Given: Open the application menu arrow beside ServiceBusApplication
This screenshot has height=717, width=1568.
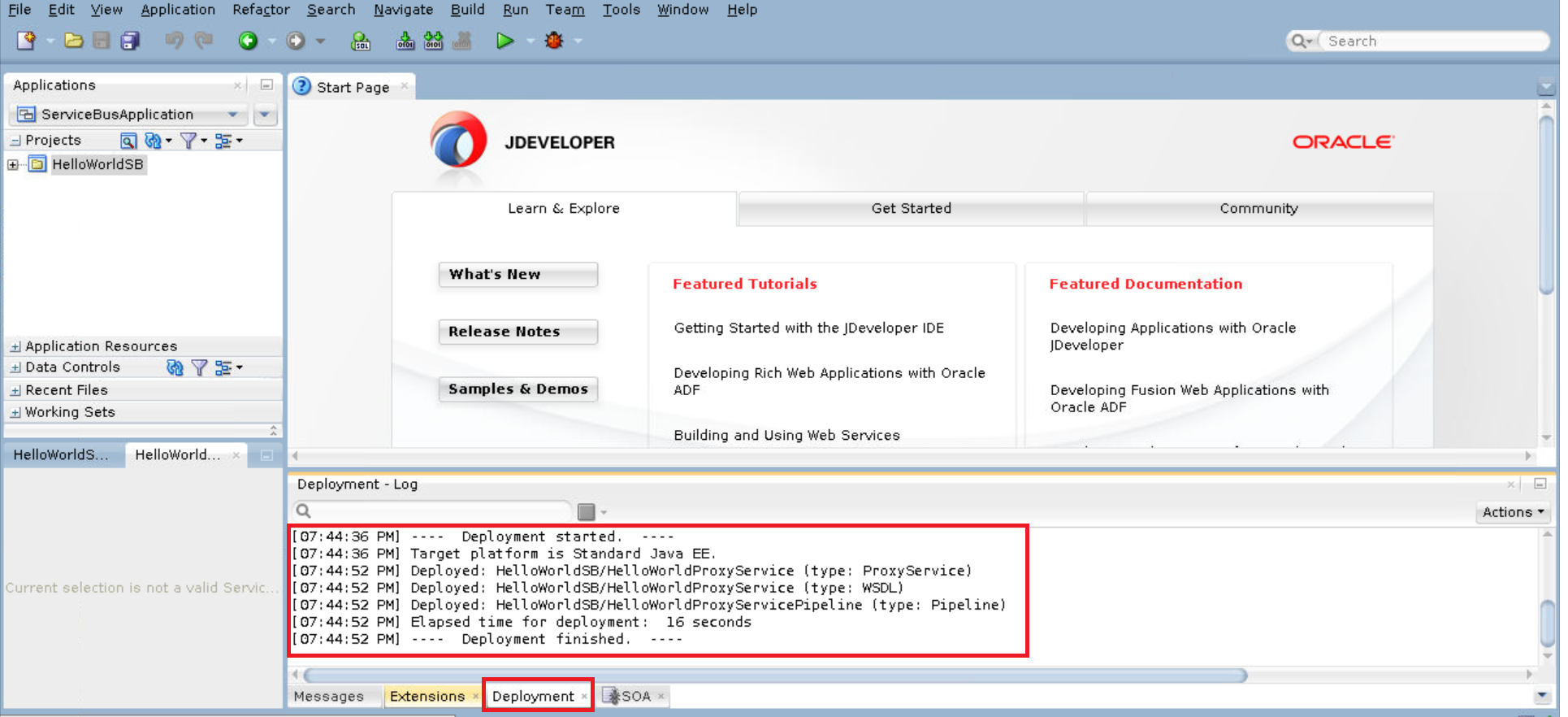Looking at the screenshot, I should point(265,115).
